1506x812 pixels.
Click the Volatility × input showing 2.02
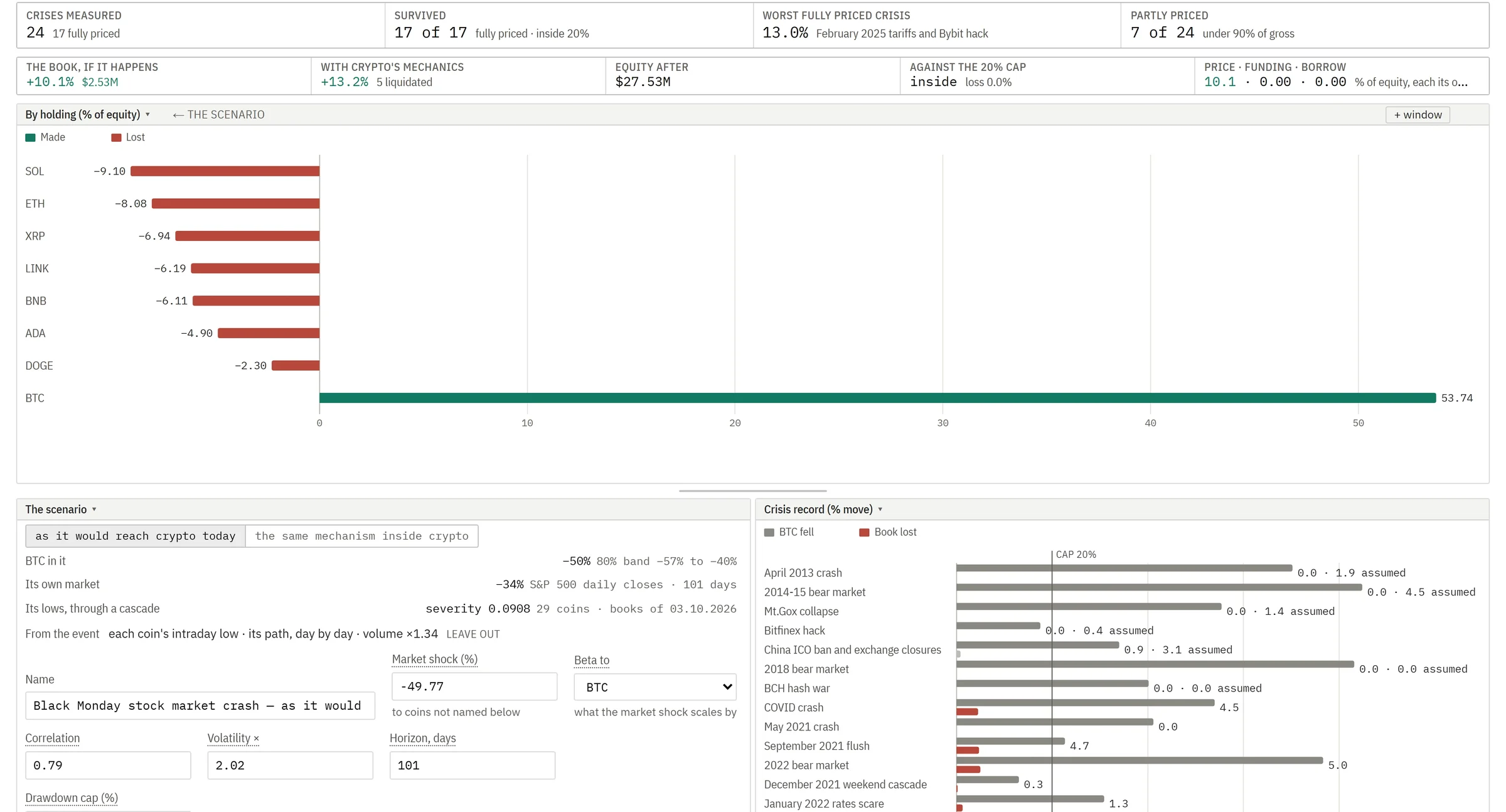click(x=290, y=766)
